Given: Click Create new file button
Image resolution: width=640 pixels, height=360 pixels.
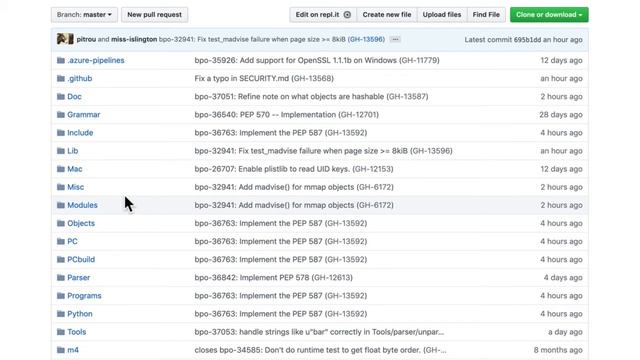Looking at the screenshot, I should 387,15.
